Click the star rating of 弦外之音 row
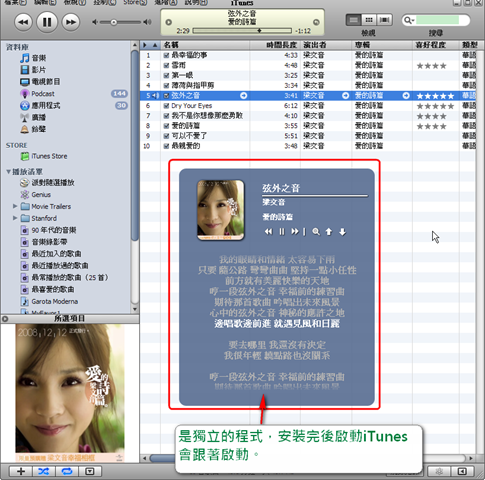 coord(435,96)
